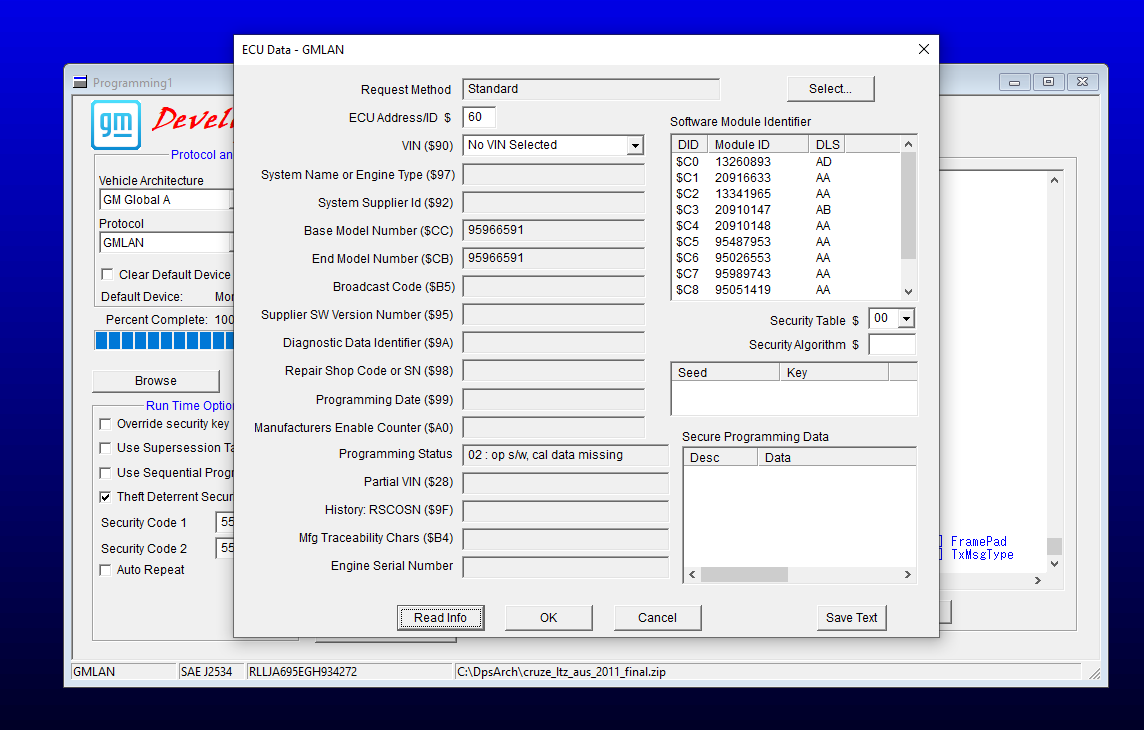Viewport: 1144px width, 730px height.
Task: Click the Programming1 window title icon
Action: [80, 82]
